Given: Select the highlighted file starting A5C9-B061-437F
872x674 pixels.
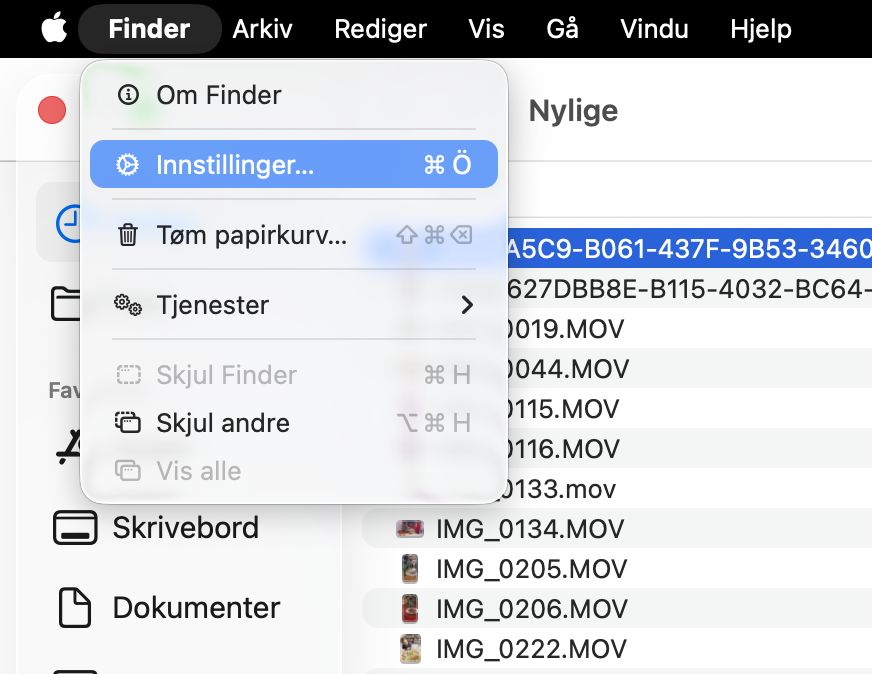Looking at the screenshot, I should (688, 248).
